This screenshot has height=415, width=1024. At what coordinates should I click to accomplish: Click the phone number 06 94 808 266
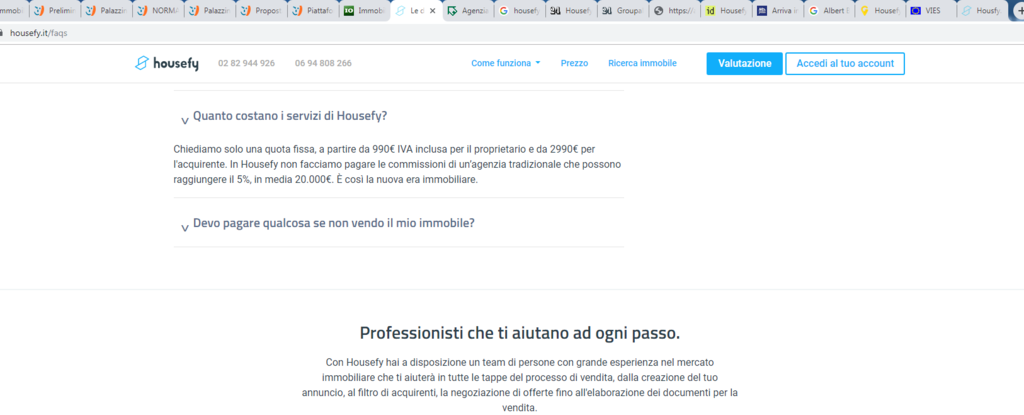(323, 63)
